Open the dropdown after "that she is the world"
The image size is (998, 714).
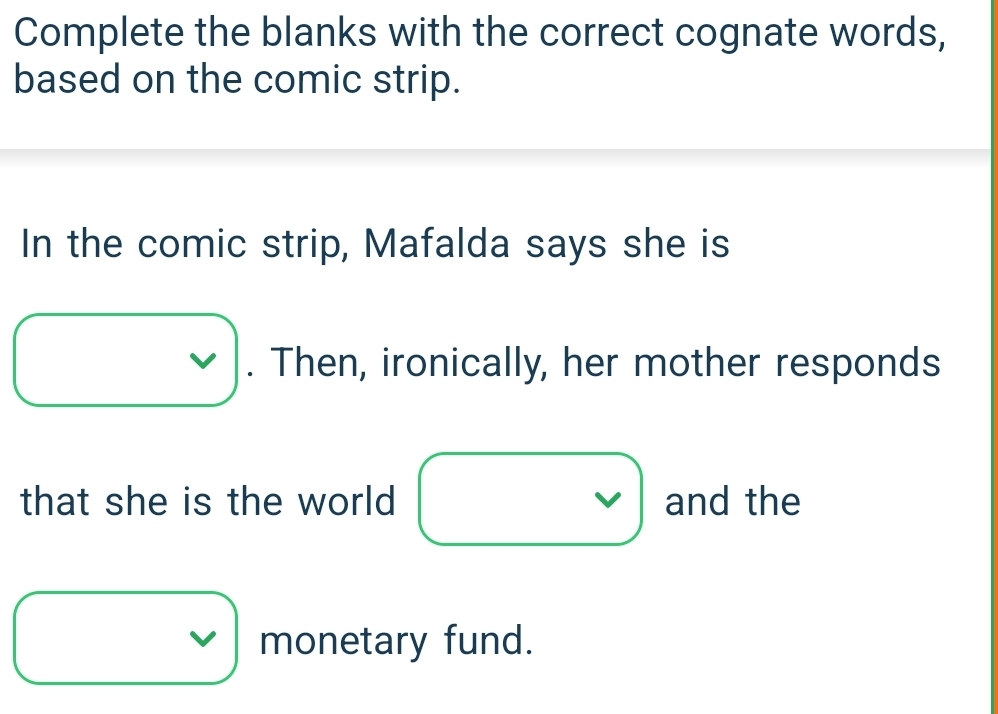pos(530,499)
